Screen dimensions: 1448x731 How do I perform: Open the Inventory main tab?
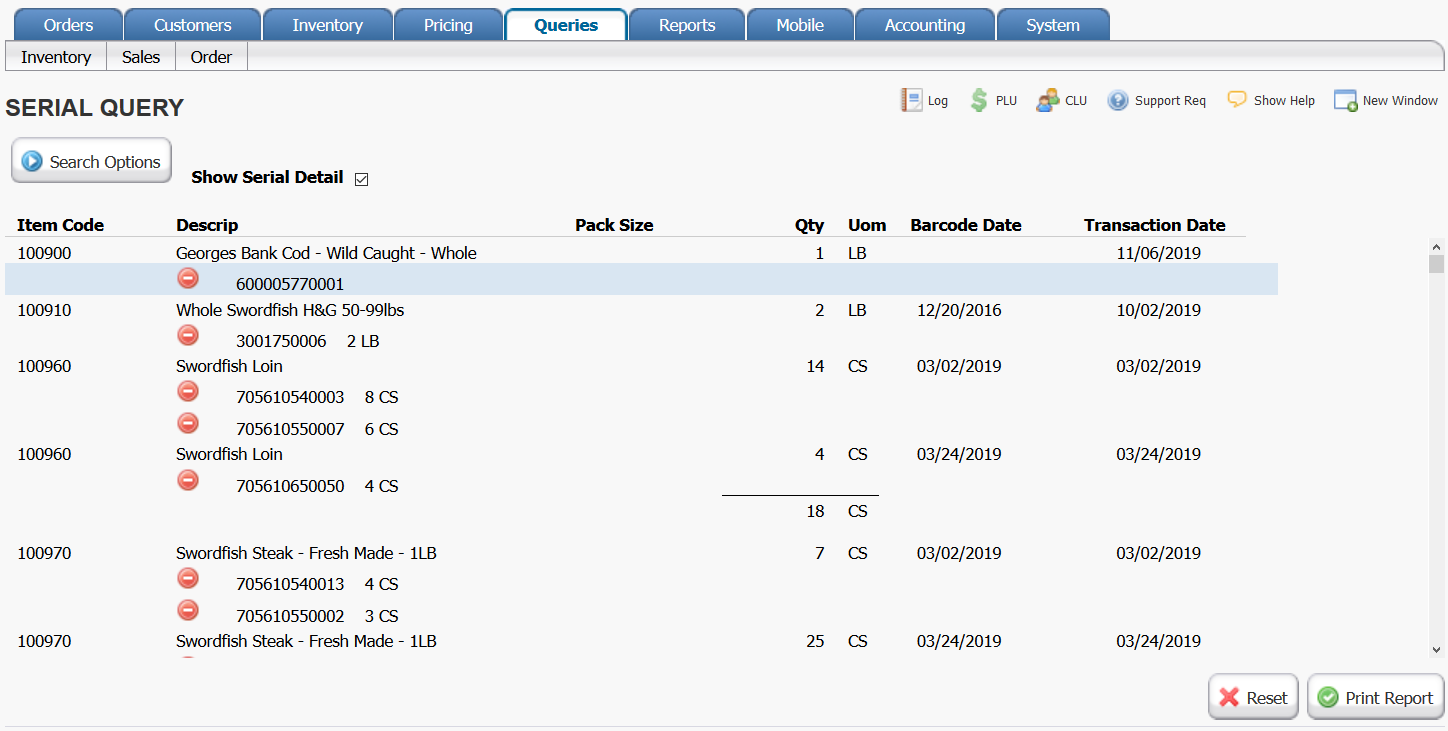click(x=328, y=25)
